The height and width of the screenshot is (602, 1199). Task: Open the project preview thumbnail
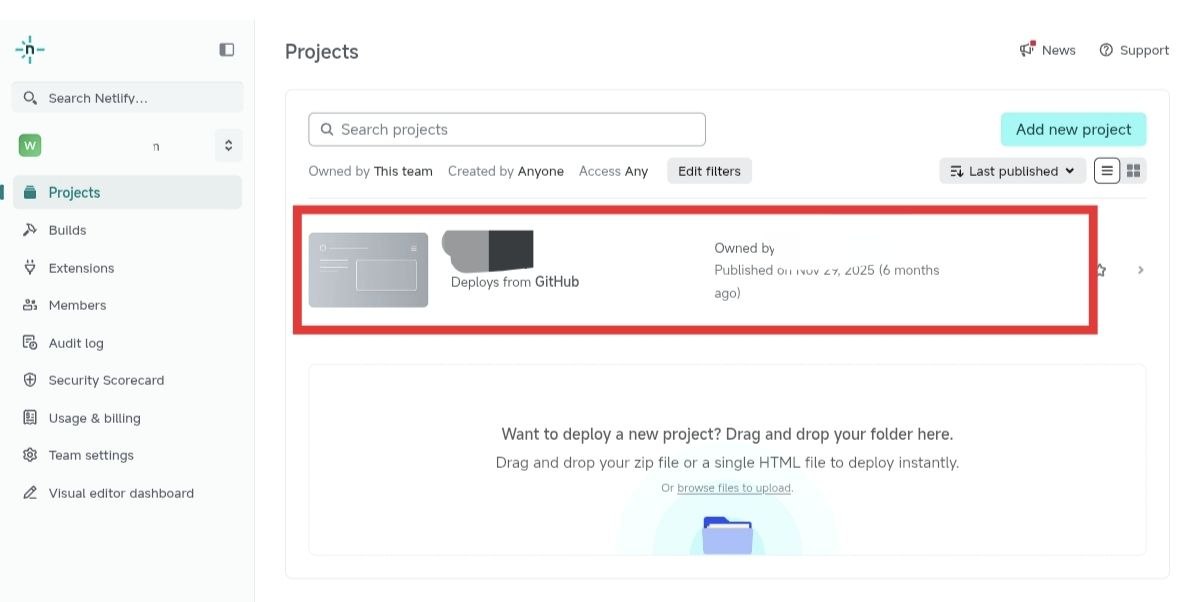click(x=369, y=270)
